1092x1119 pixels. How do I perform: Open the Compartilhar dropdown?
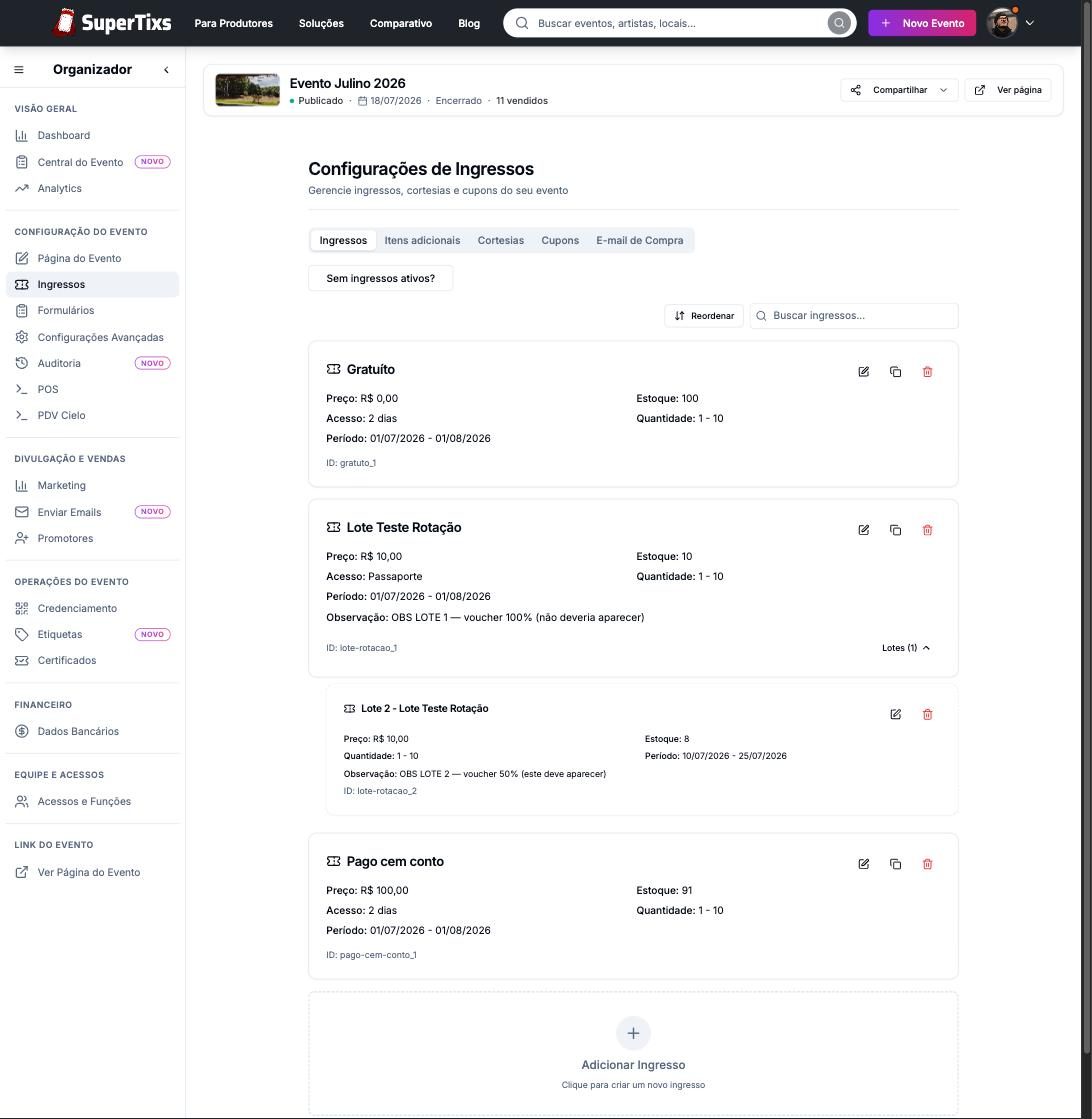[x=899, y=90]
